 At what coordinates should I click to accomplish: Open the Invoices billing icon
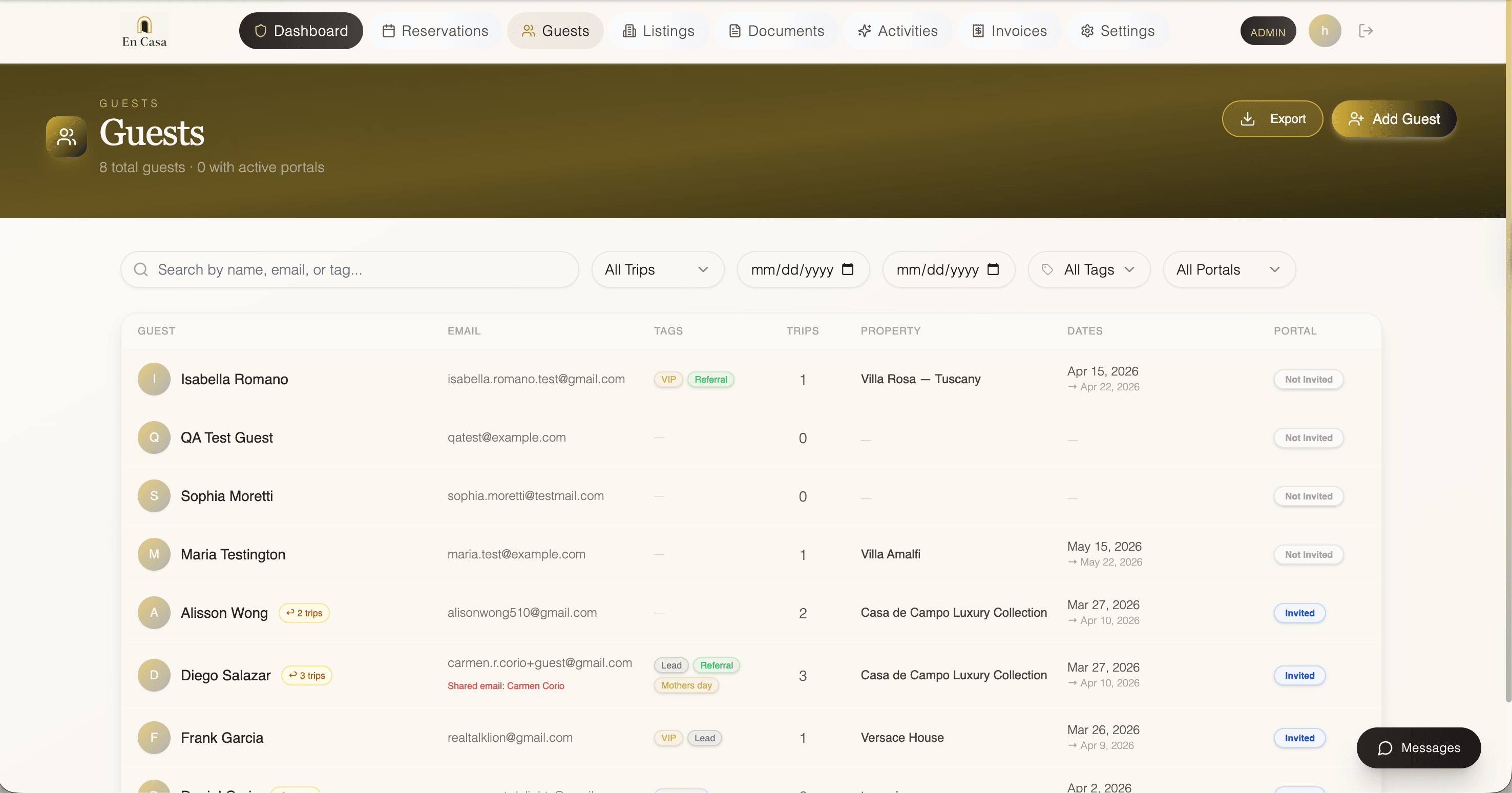pos(978,31)
